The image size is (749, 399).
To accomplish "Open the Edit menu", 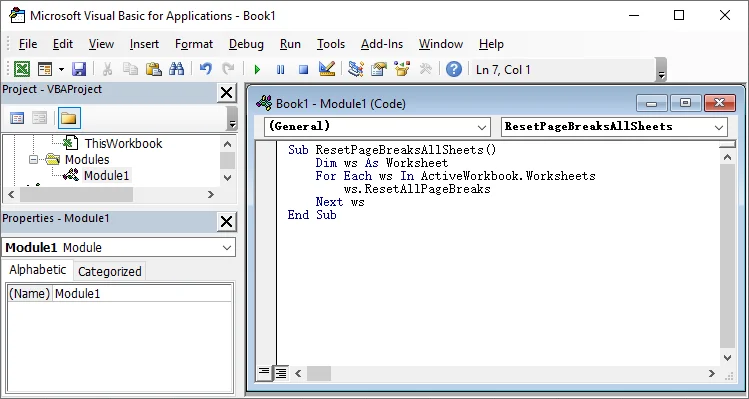I will [63, 44].
